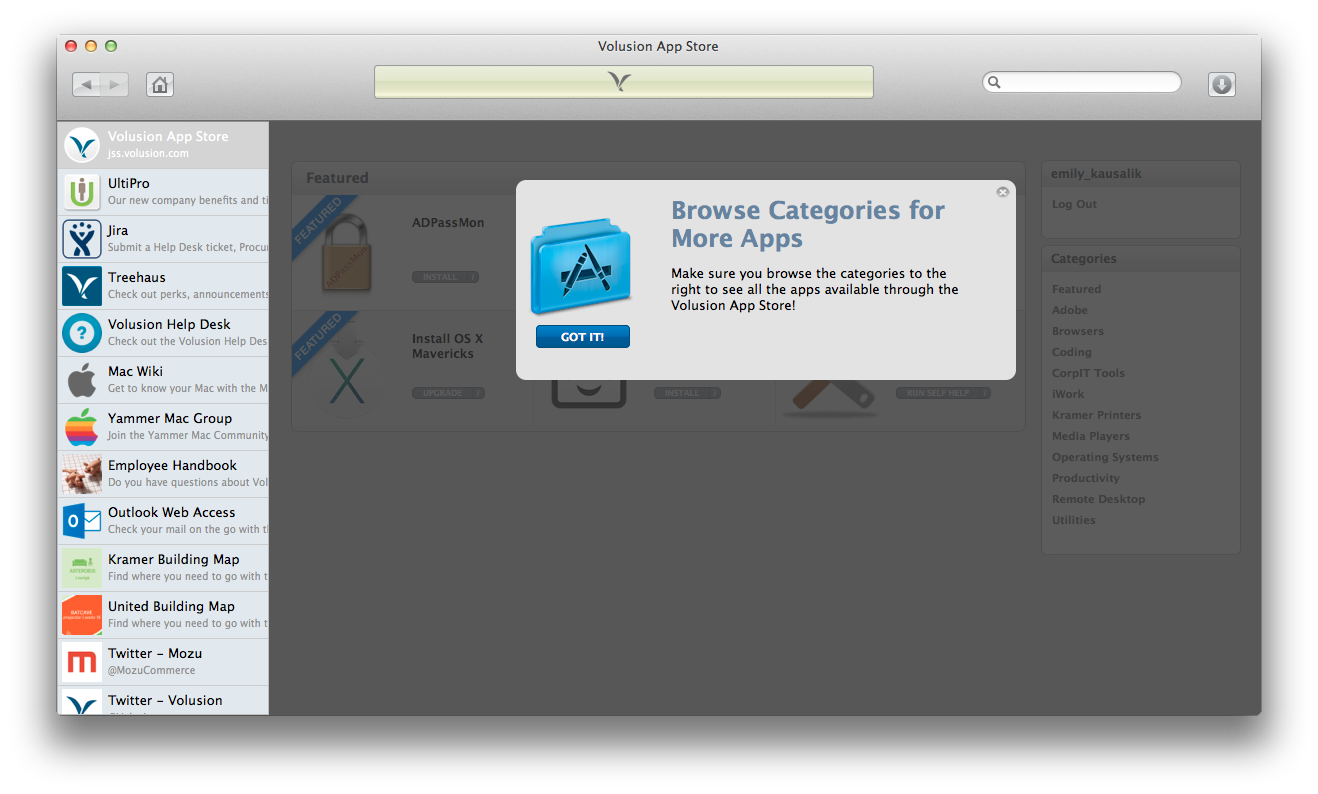Click the 'ADPassMon' app title
This screenshot has height=794, width=1318.
point(448,222)
